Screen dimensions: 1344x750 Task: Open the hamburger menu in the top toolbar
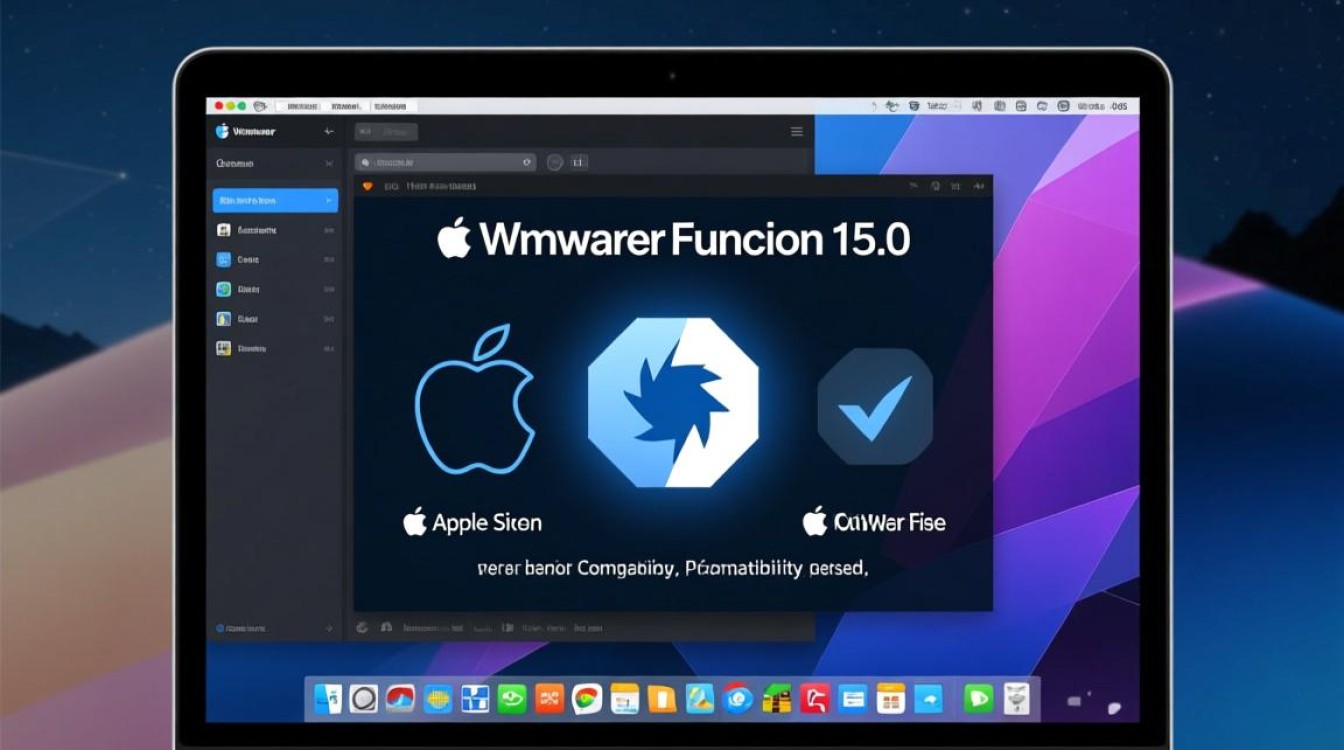pos(797,131)
